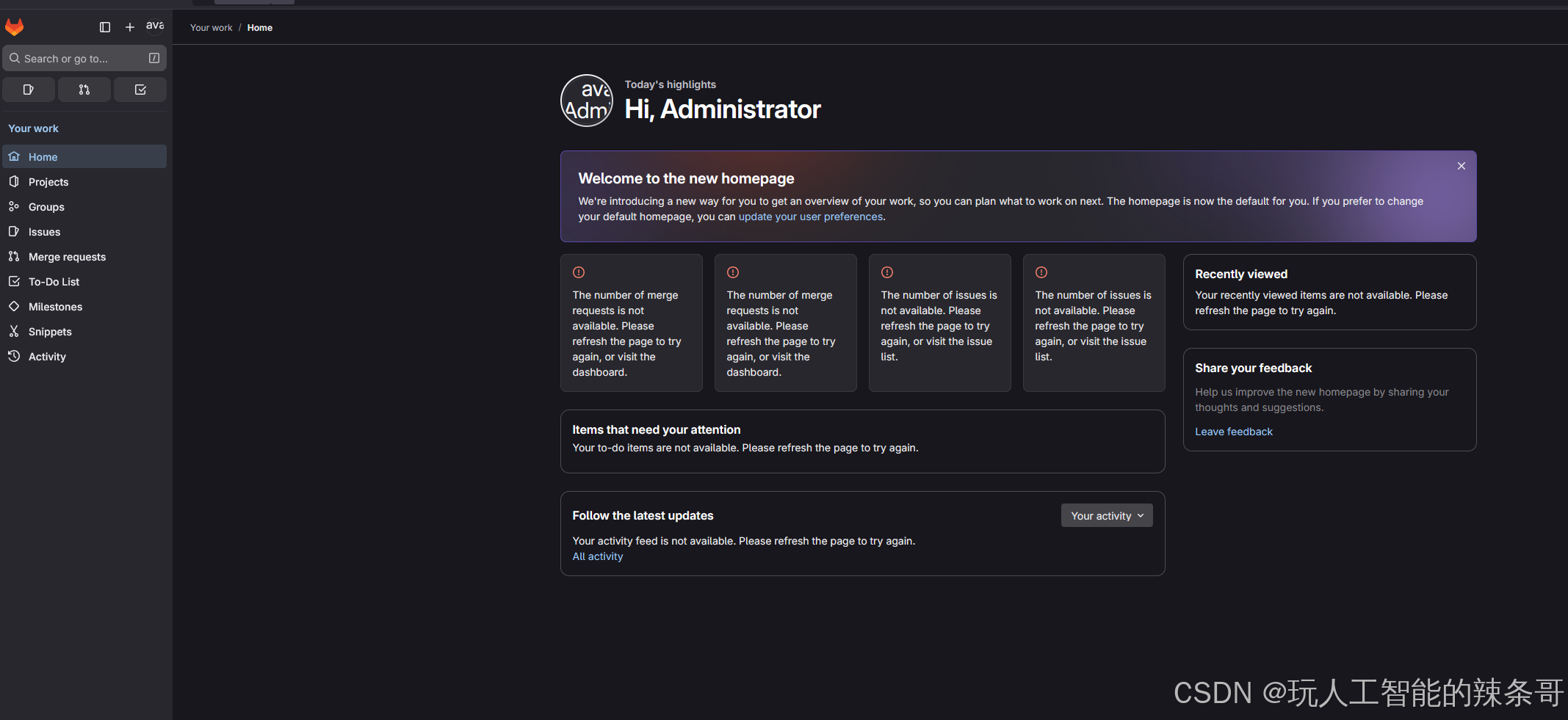Follow update your user preferences link
Image resolution: width=1568 pixels, height=720 pixels.
[x=811, y=217]
